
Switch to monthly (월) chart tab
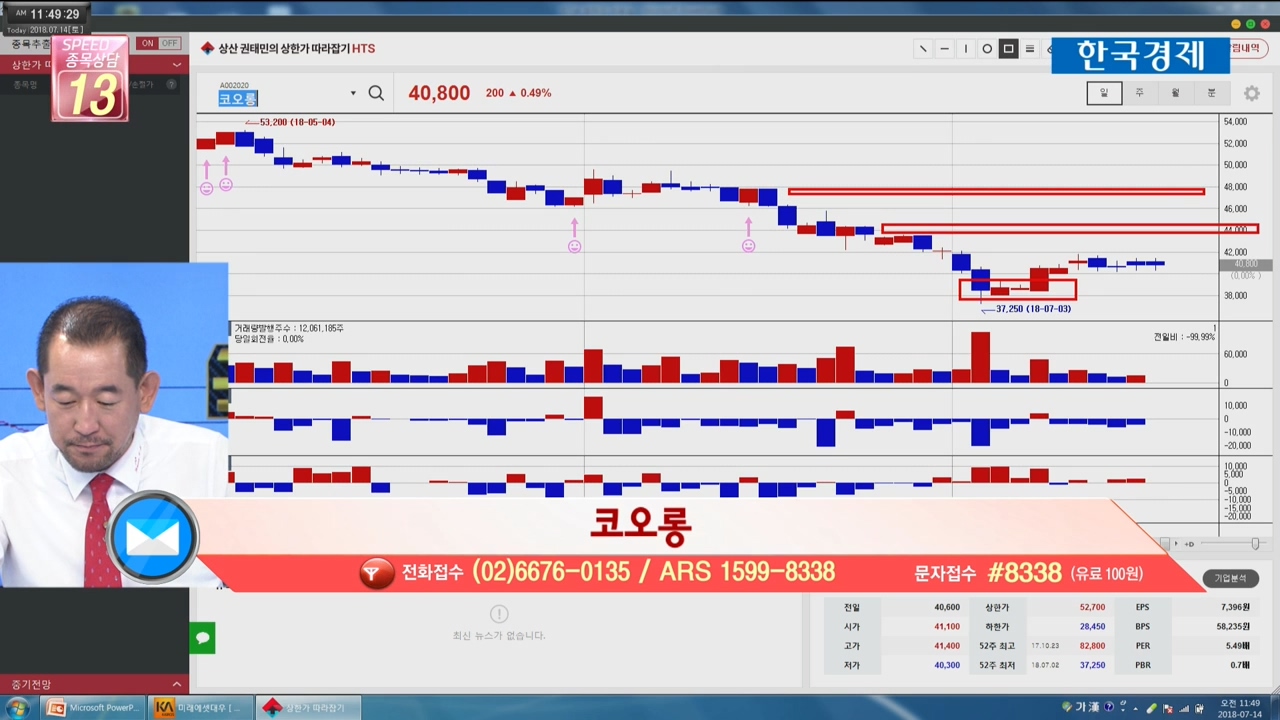click(x=1175, y=93)
